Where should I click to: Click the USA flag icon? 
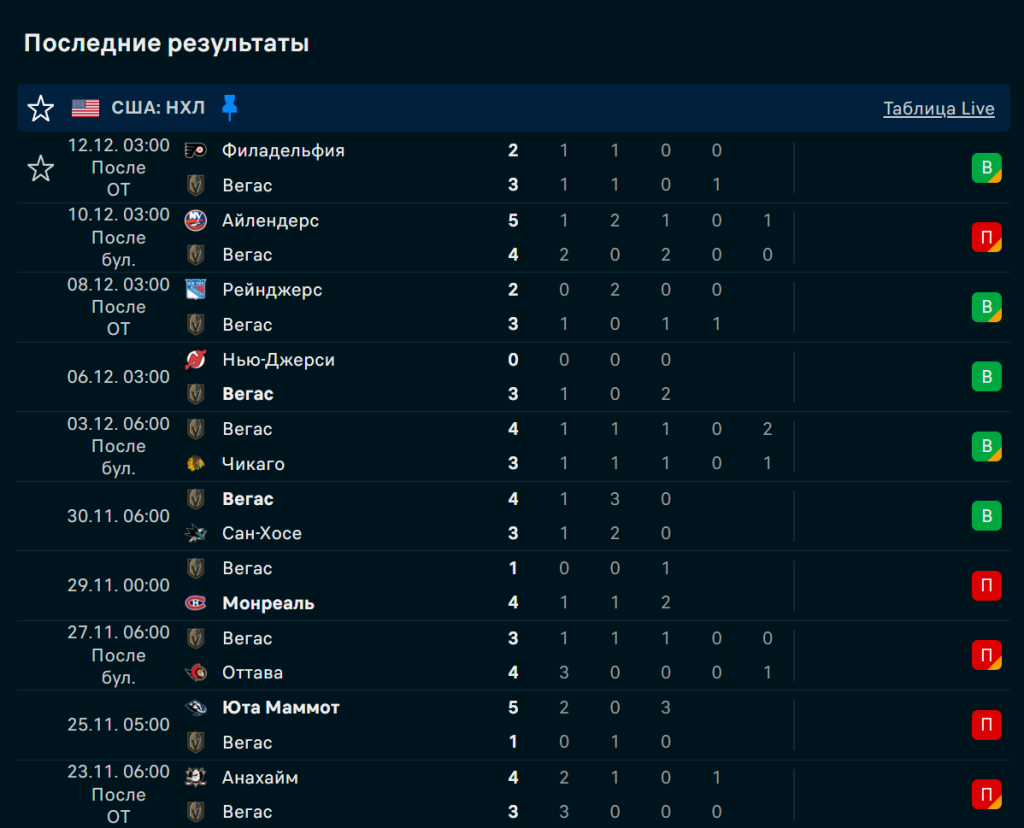tap(86, 108)
